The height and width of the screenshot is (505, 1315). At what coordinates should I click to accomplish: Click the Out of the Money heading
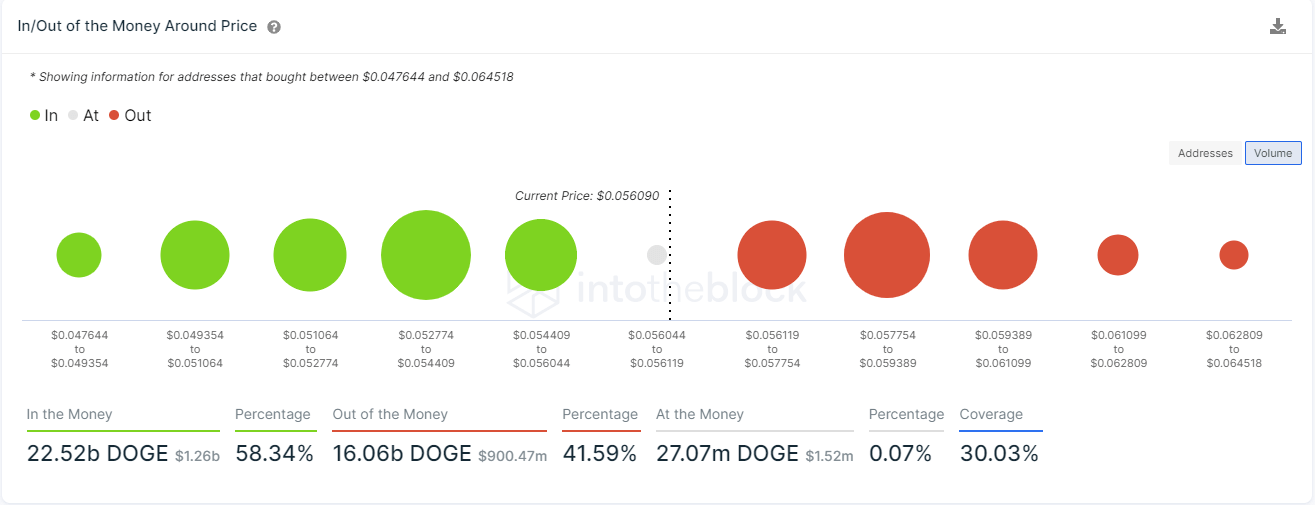point(390,414)
